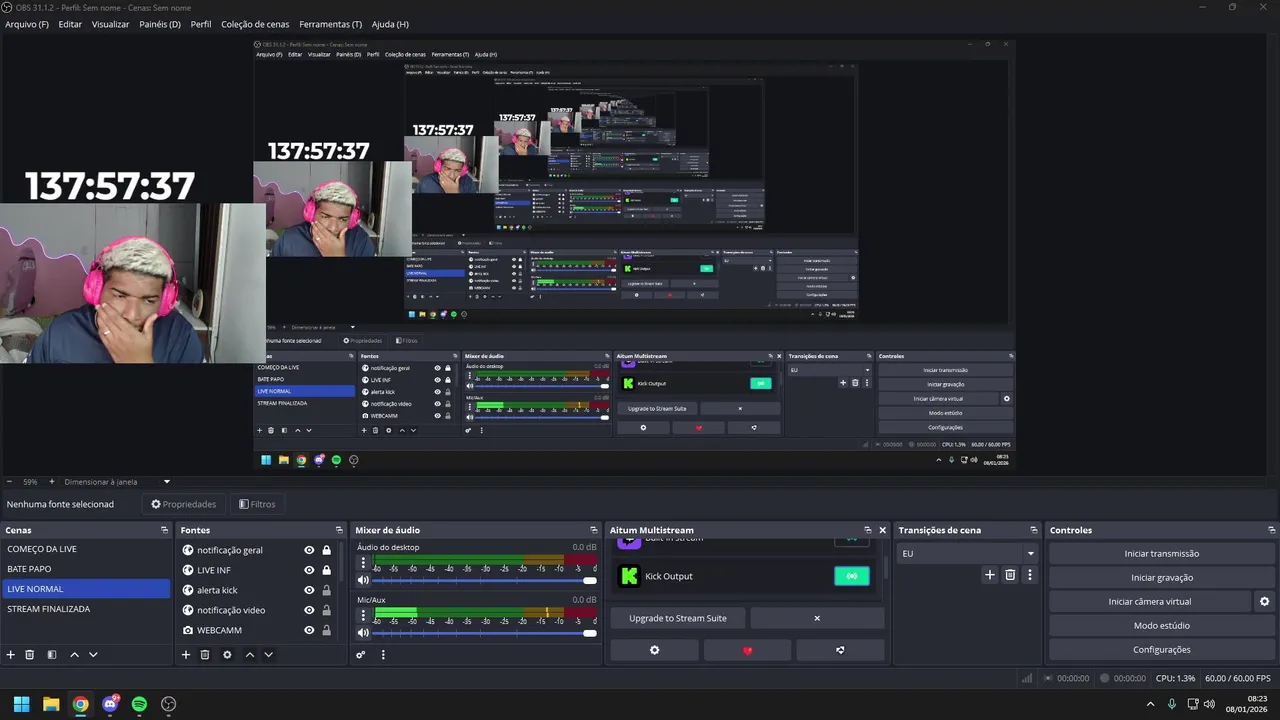Image resolution: width=1280 pixels, height=720 pixels.
Task: Add a new source in Fontes
Action: (185, 655)
